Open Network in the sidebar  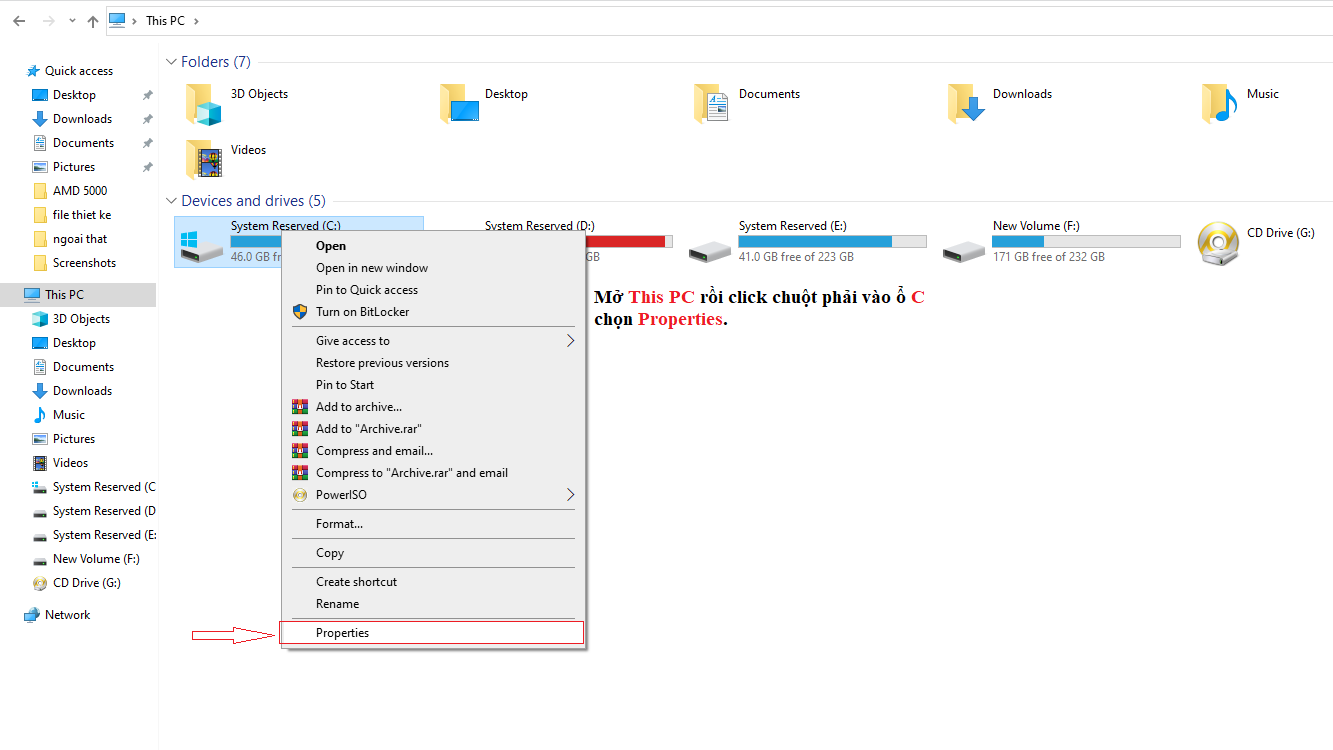click(x=67, y=615)
